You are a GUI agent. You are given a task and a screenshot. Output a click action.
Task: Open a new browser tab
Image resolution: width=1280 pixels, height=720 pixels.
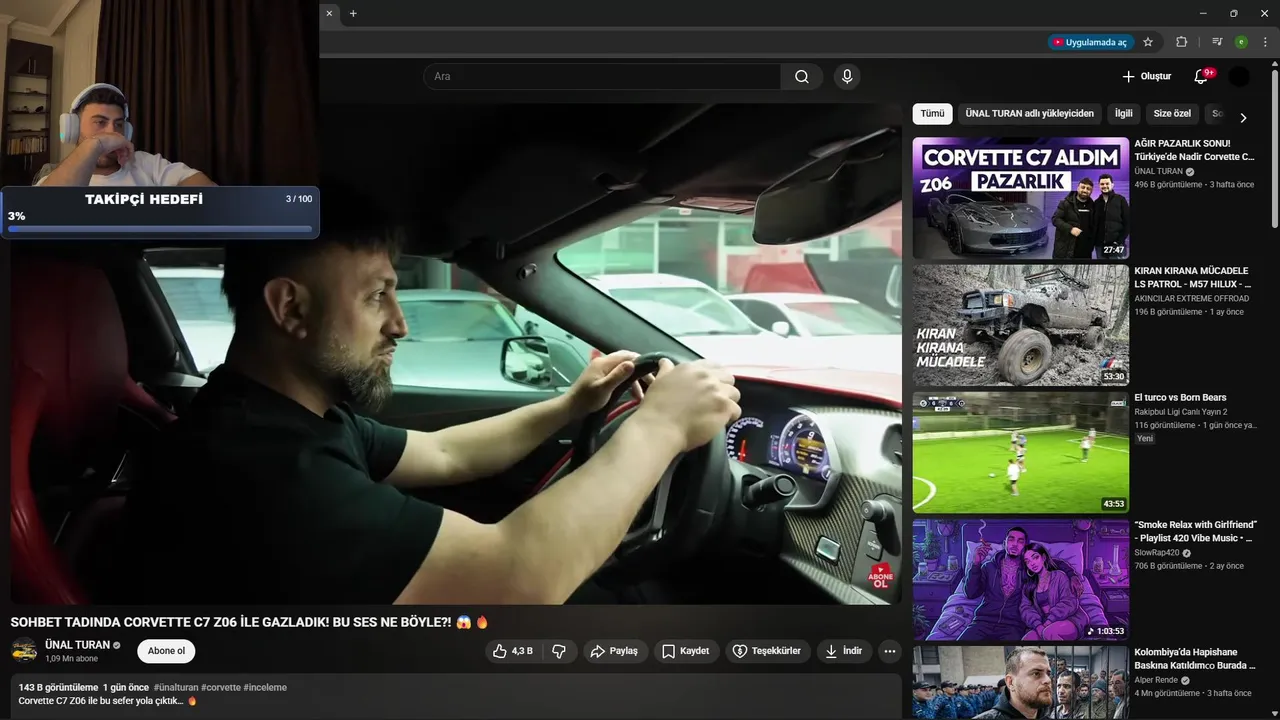coord(353,13)
